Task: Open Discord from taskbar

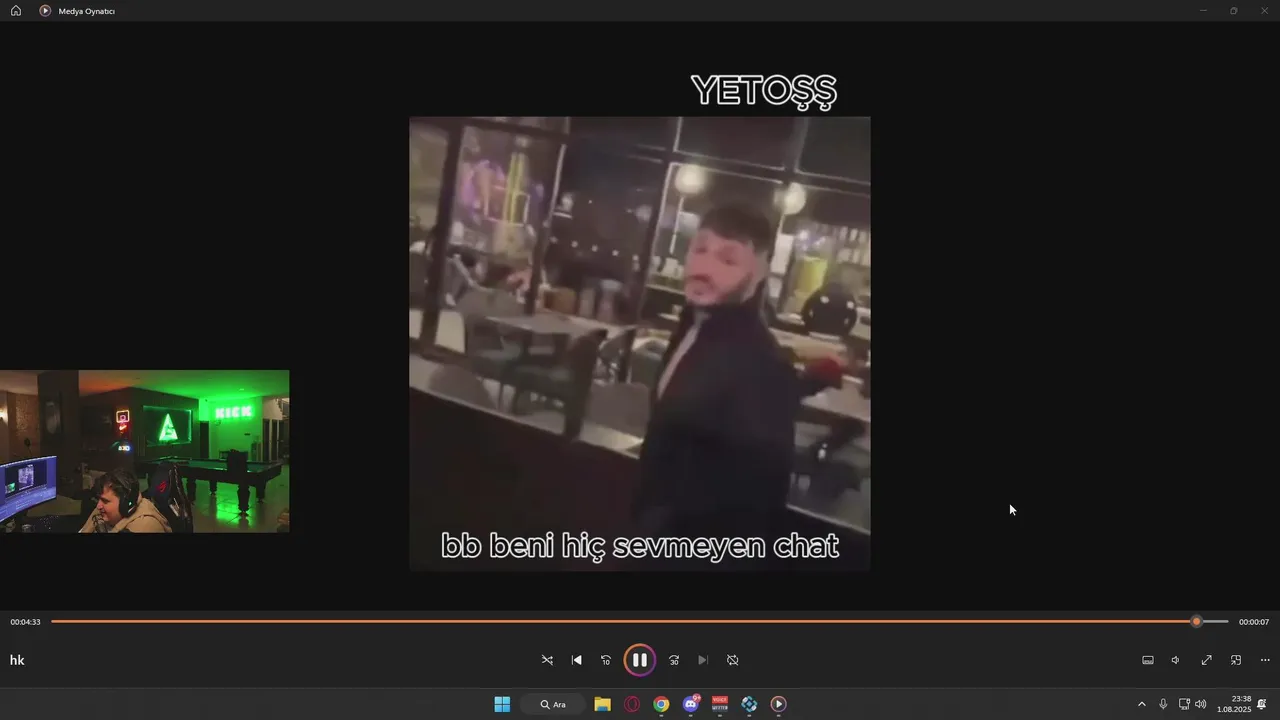Action: [691, 704]
